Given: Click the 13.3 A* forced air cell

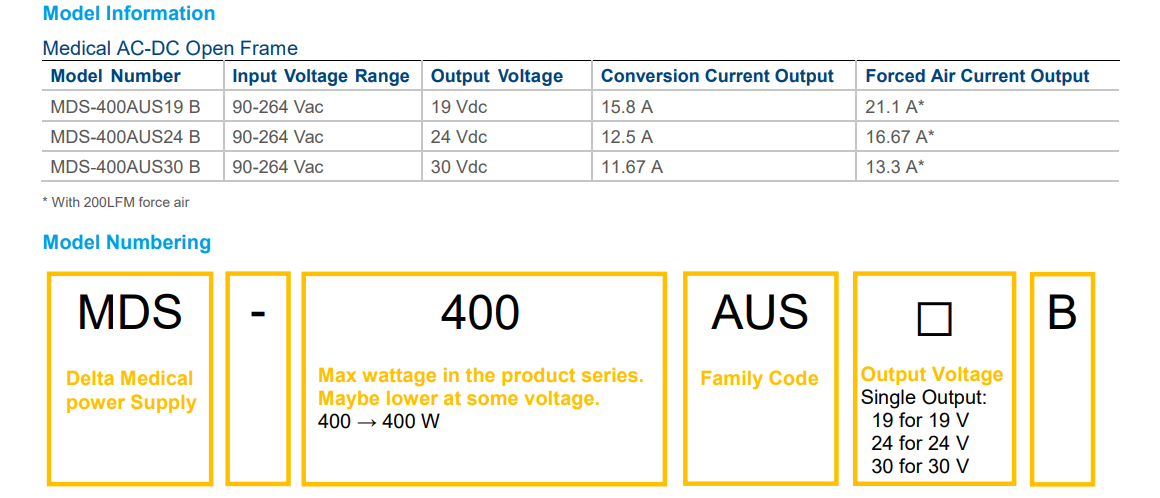Looking at the screenshot, I should [x=895, y=167].
